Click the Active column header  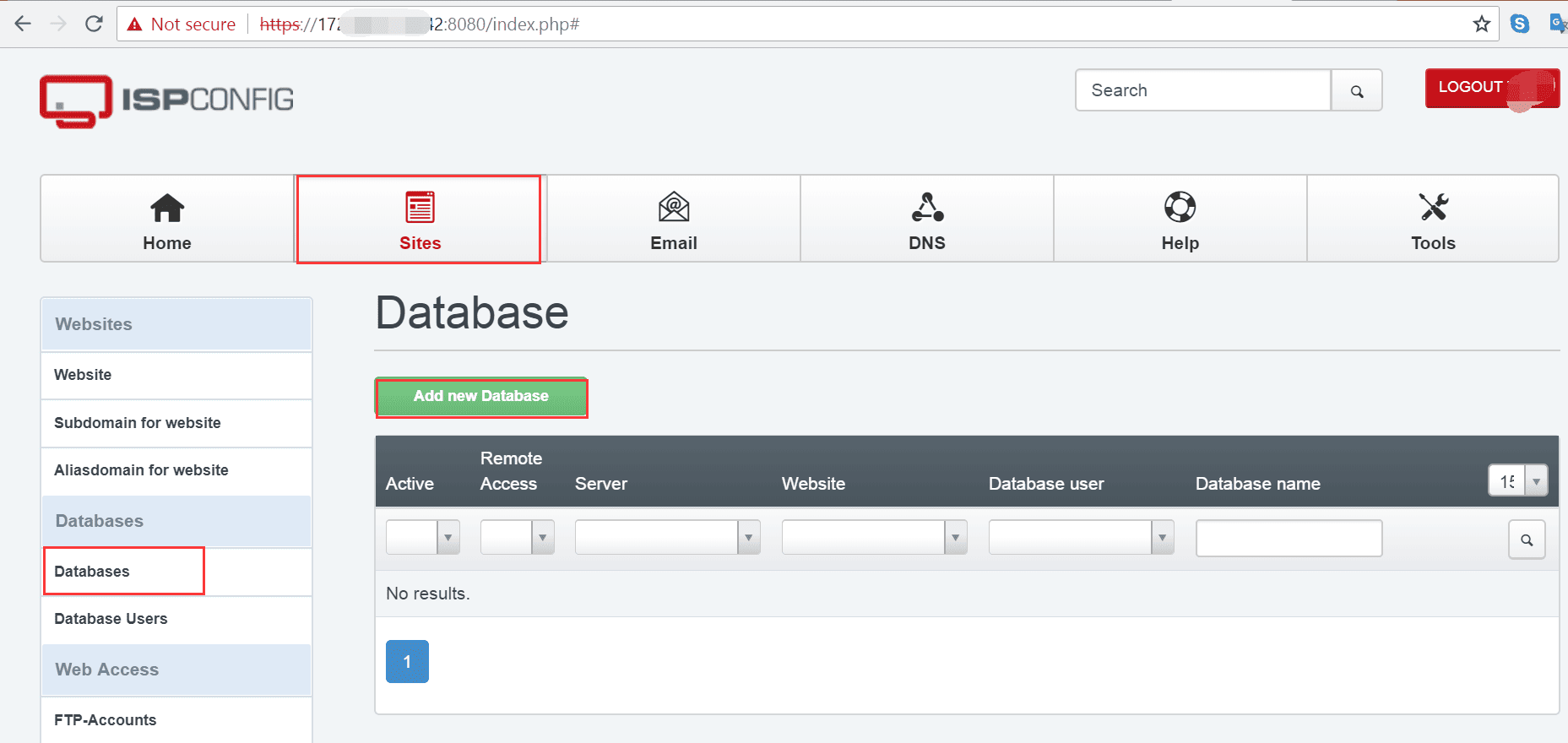pos(410,484)
